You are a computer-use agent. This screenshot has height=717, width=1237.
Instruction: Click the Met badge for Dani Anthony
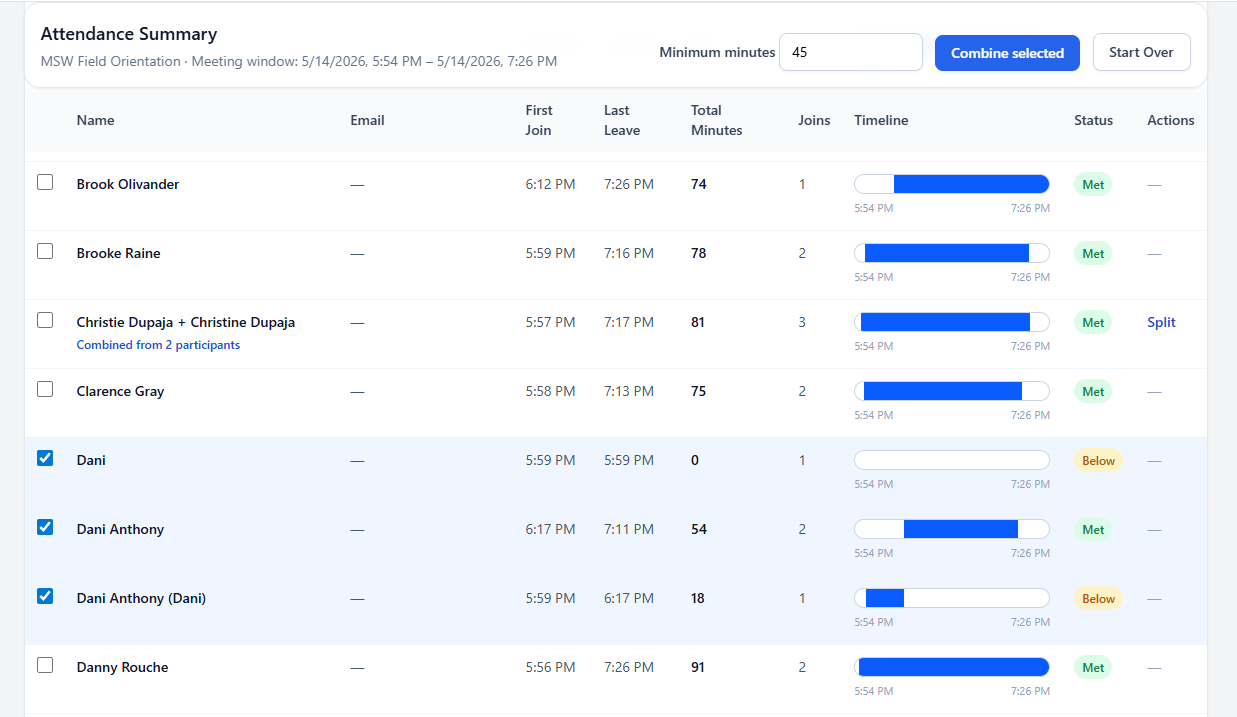(1093, 530)
